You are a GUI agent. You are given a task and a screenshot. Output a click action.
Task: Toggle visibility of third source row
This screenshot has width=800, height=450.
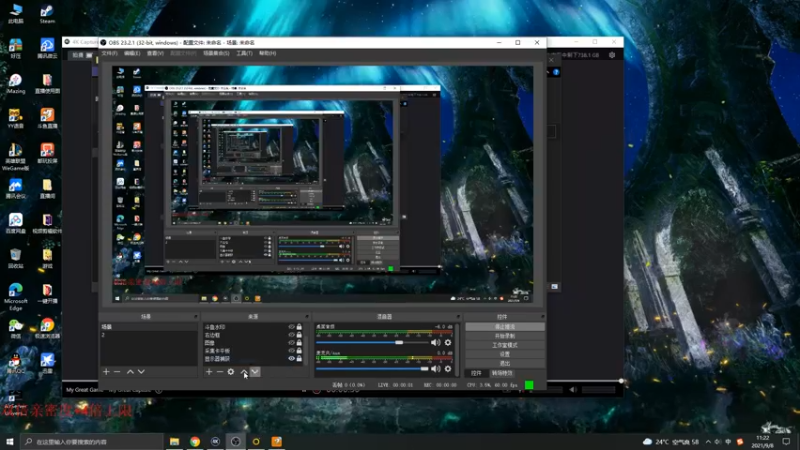click(291, 343)
